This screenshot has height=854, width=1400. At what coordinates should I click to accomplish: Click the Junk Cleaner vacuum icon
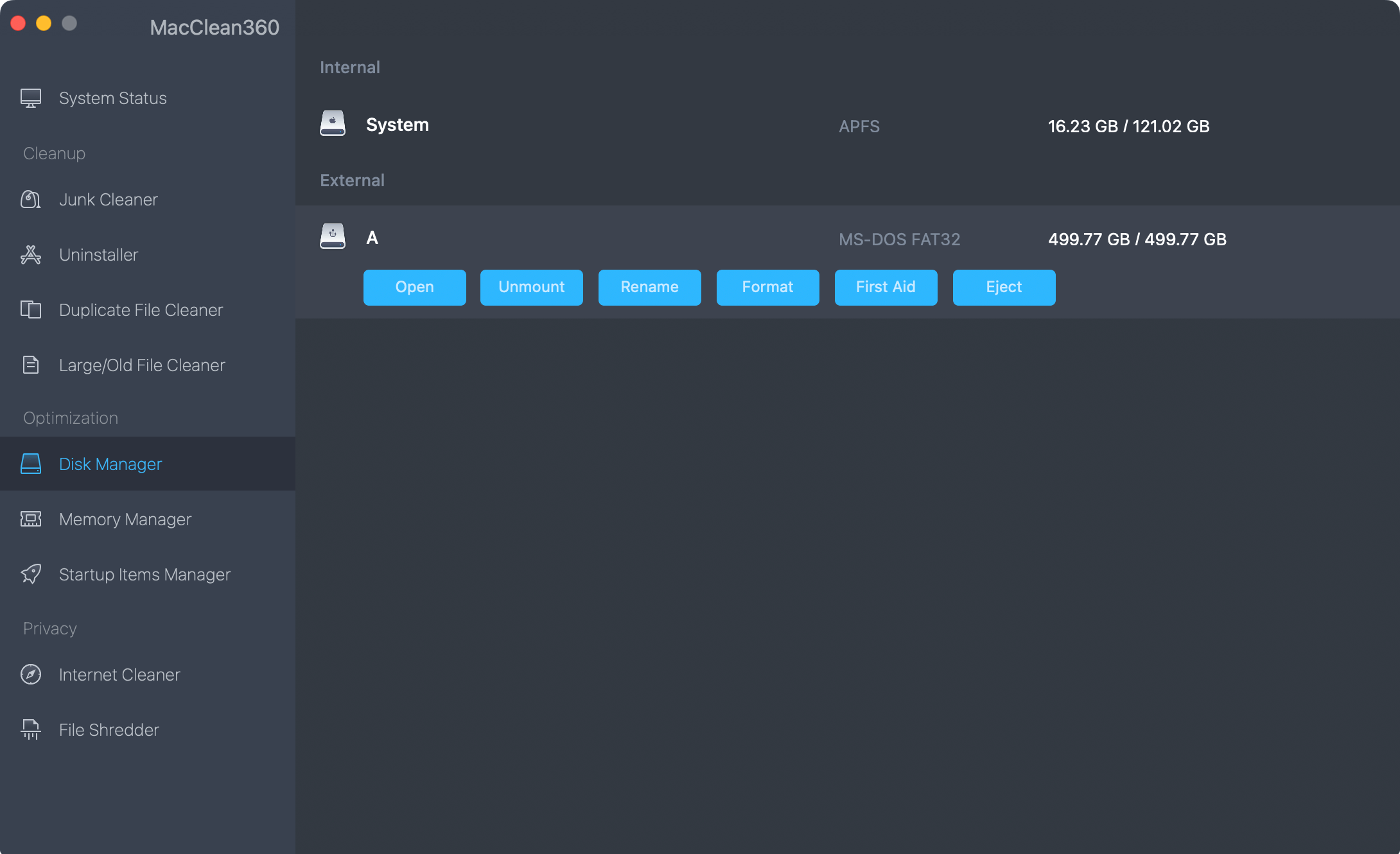(31, 200)
